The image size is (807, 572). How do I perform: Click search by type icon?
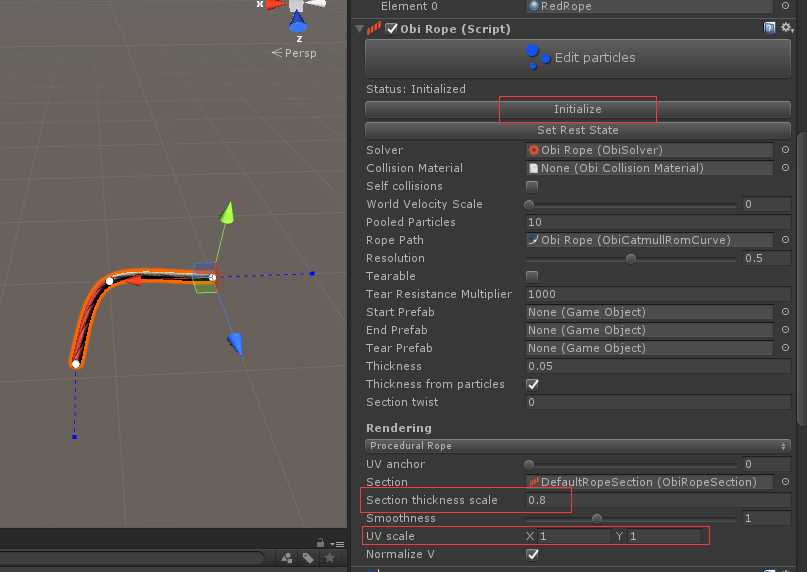[287, 558]
